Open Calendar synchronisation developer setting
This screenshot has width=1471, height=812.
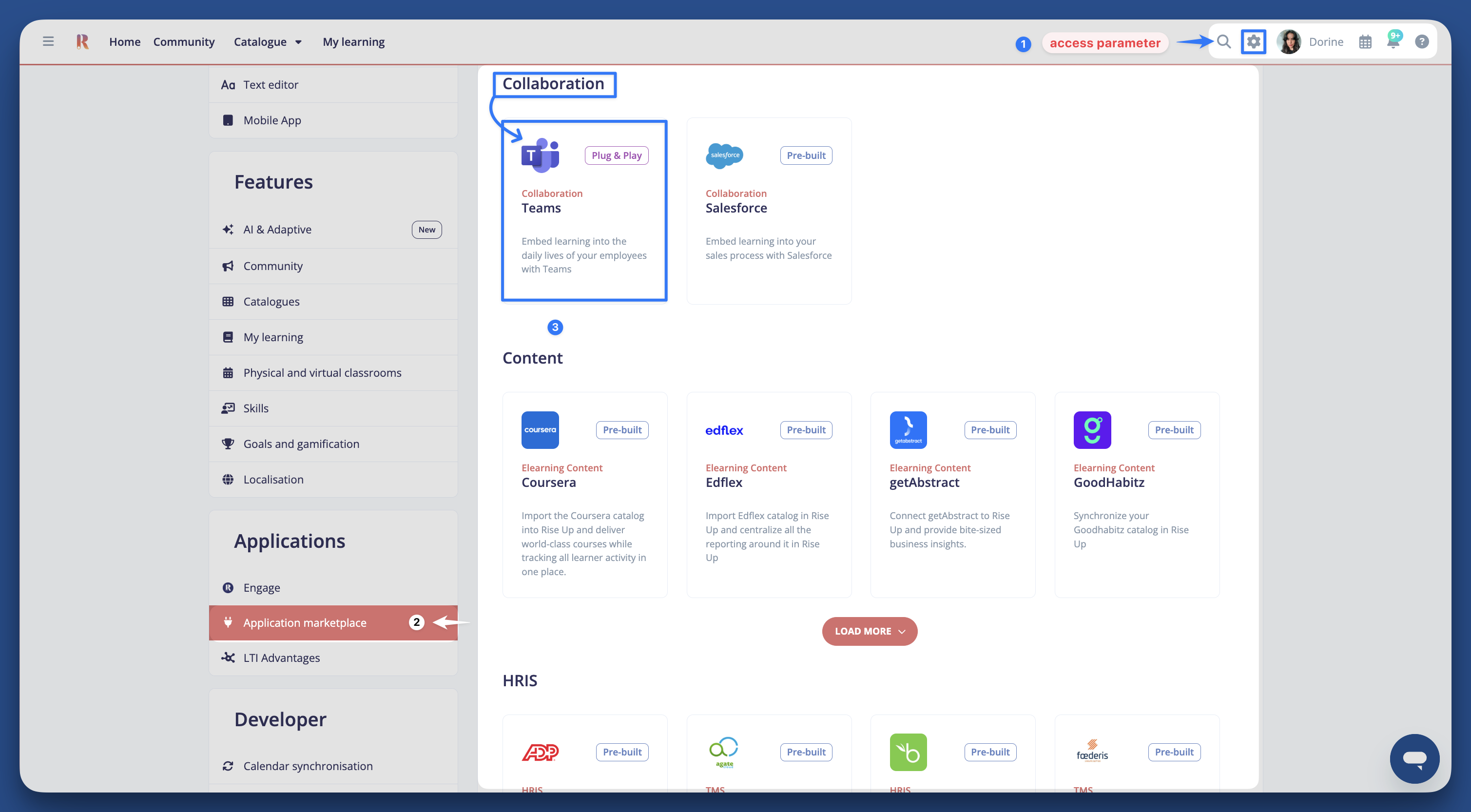coord(308,766)
